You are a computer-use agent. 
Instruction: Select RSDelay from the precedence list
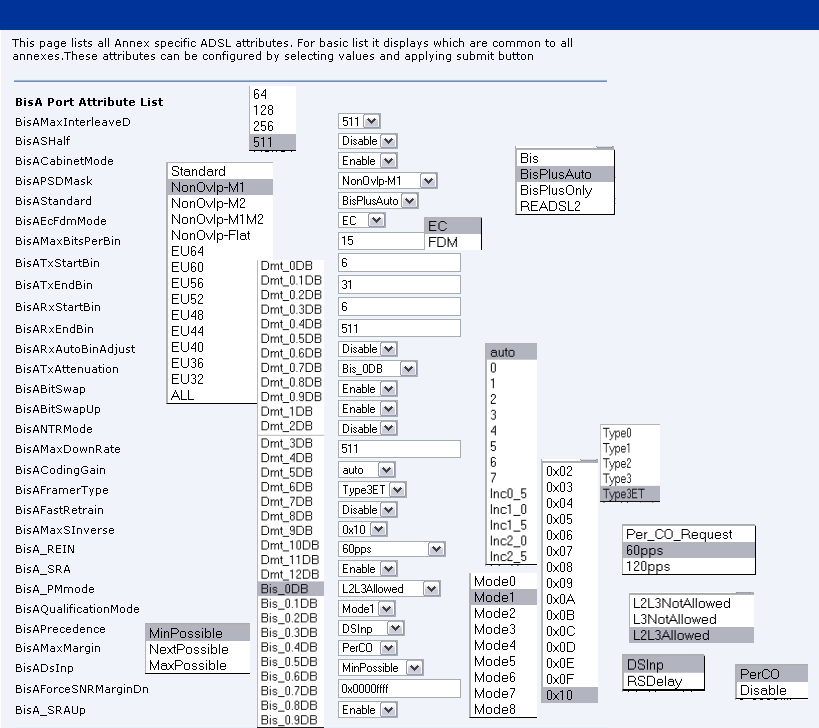coord(653,681)
